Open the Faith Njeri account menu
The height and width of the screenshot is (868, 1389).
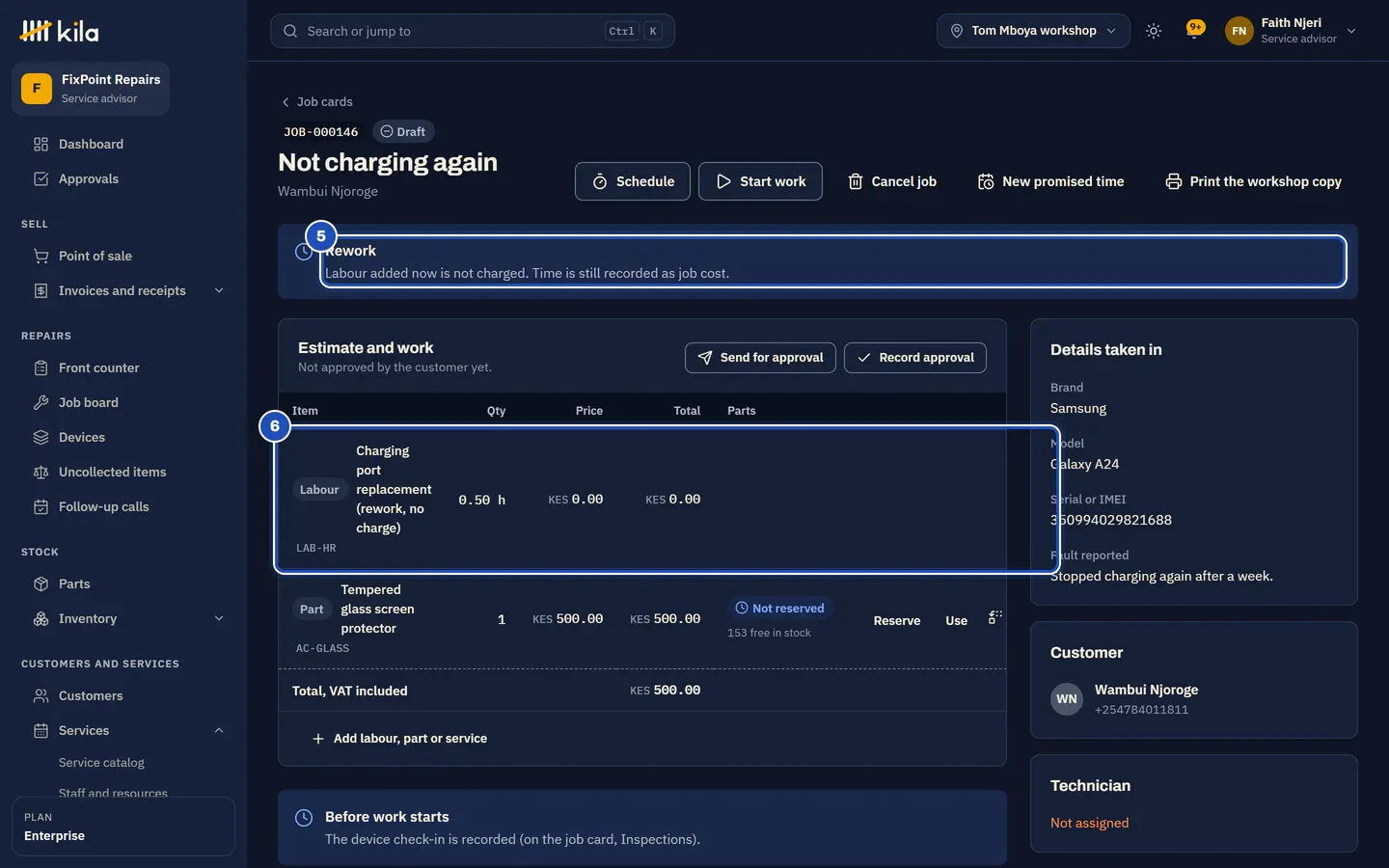pyautogui.click(x=1293, y=31)
